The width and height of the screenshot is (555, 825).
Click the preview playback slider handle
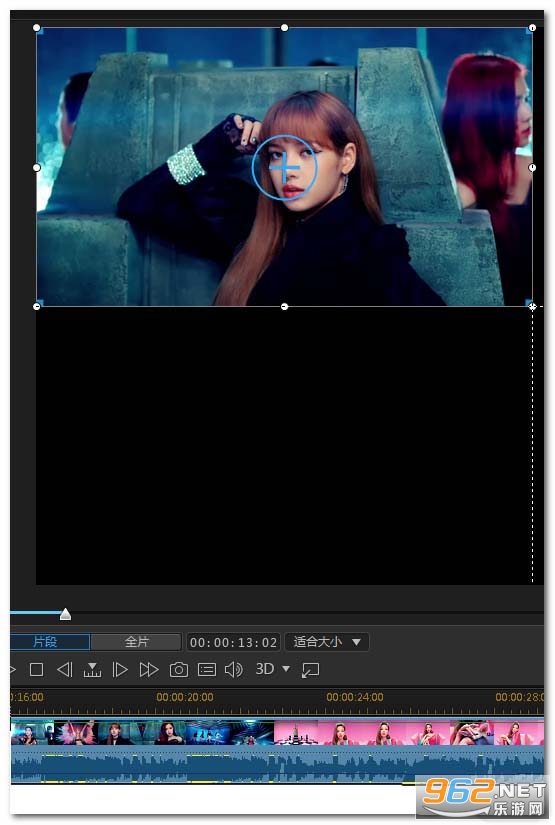(x=65, y=613)
